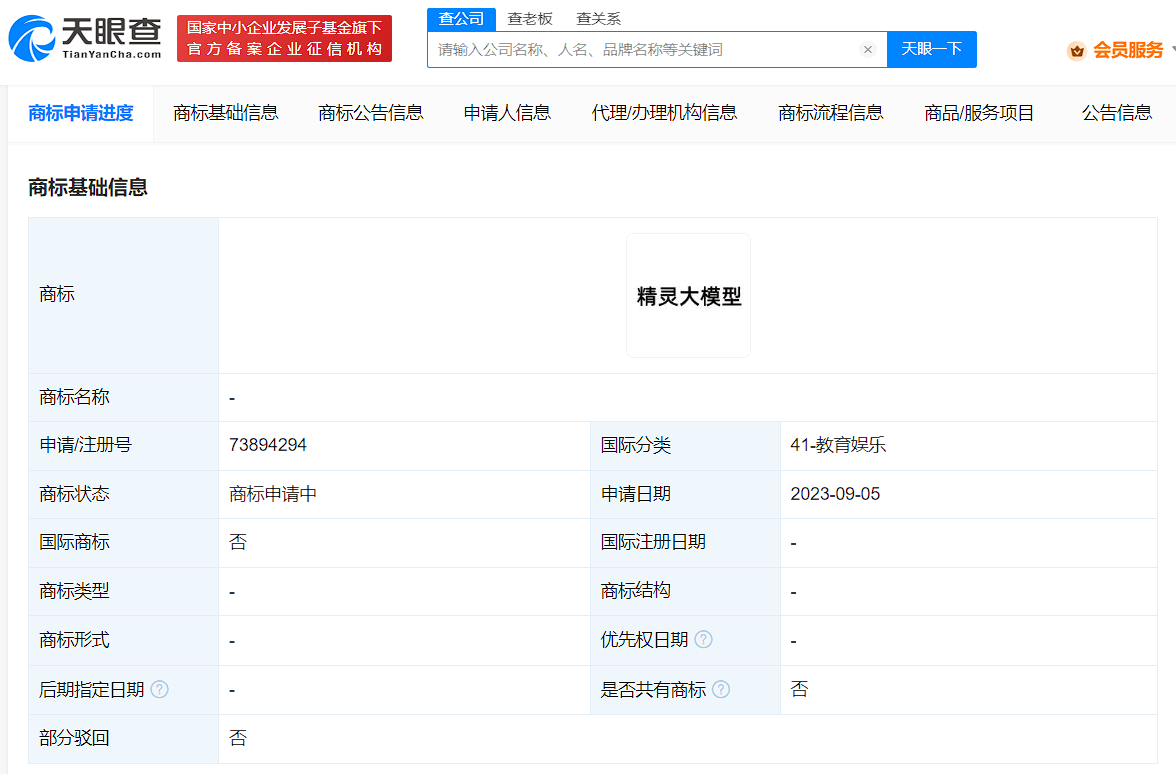
Task: Select the 查公司 search mode
Action: click(x=462, y=18)
